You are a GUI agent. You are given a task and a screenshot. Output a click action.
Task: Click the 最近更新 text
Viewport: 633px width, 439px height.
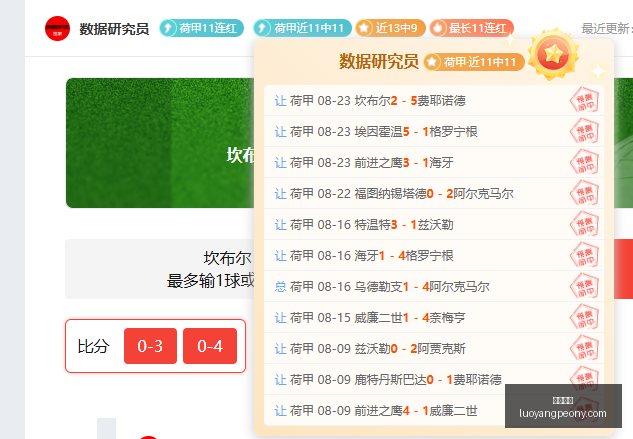[x=607, y=28]
